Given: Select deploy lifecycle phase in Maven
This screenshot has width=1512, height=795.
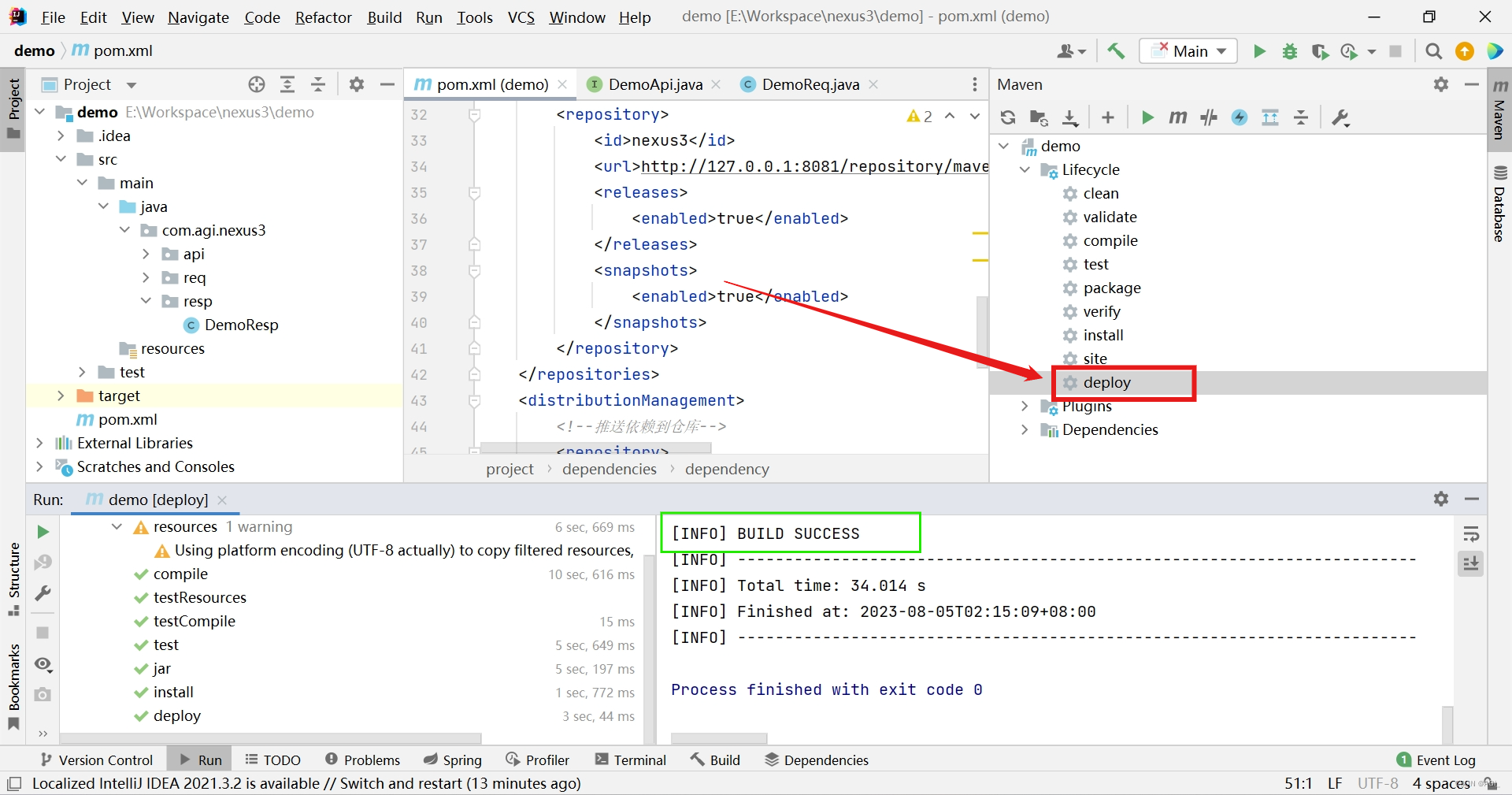Looking at the screenshot, I should click(x=1106, y=382).
